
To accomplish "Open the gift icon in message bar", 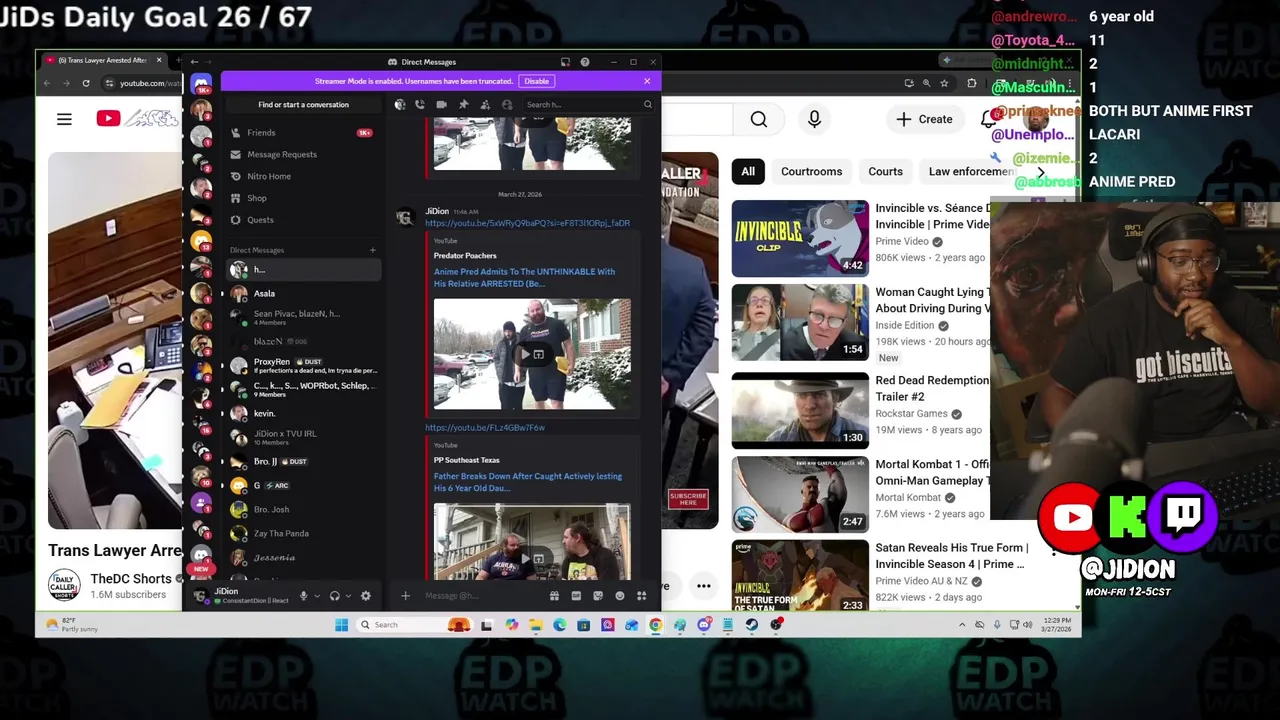I will (554, 596).
